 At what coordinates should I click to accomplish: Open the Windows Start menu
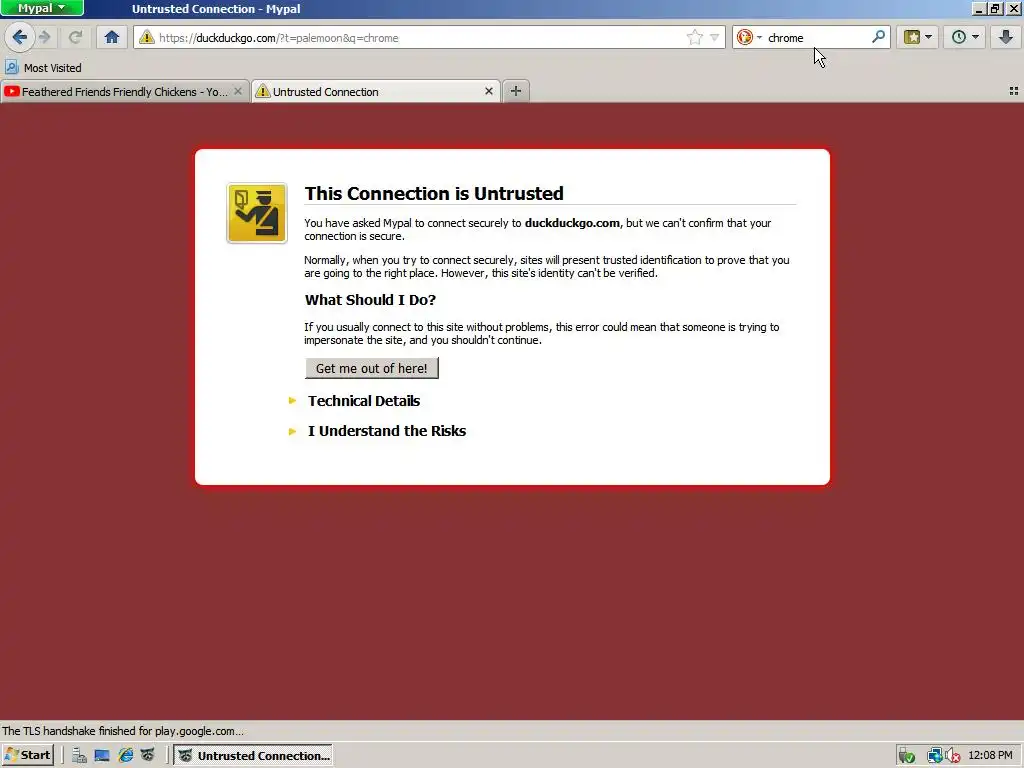(27, 756)
